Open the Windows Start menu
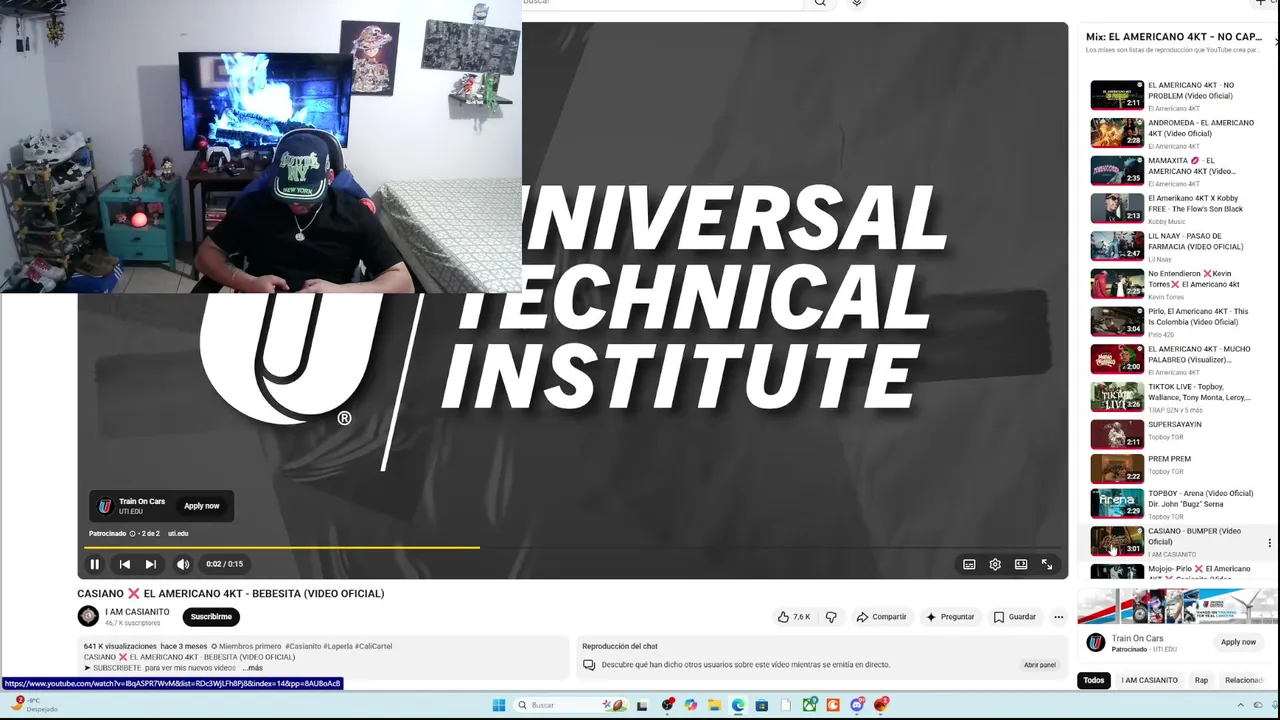The height and width of the screenshot is (720, 1280). click(499, 705)
